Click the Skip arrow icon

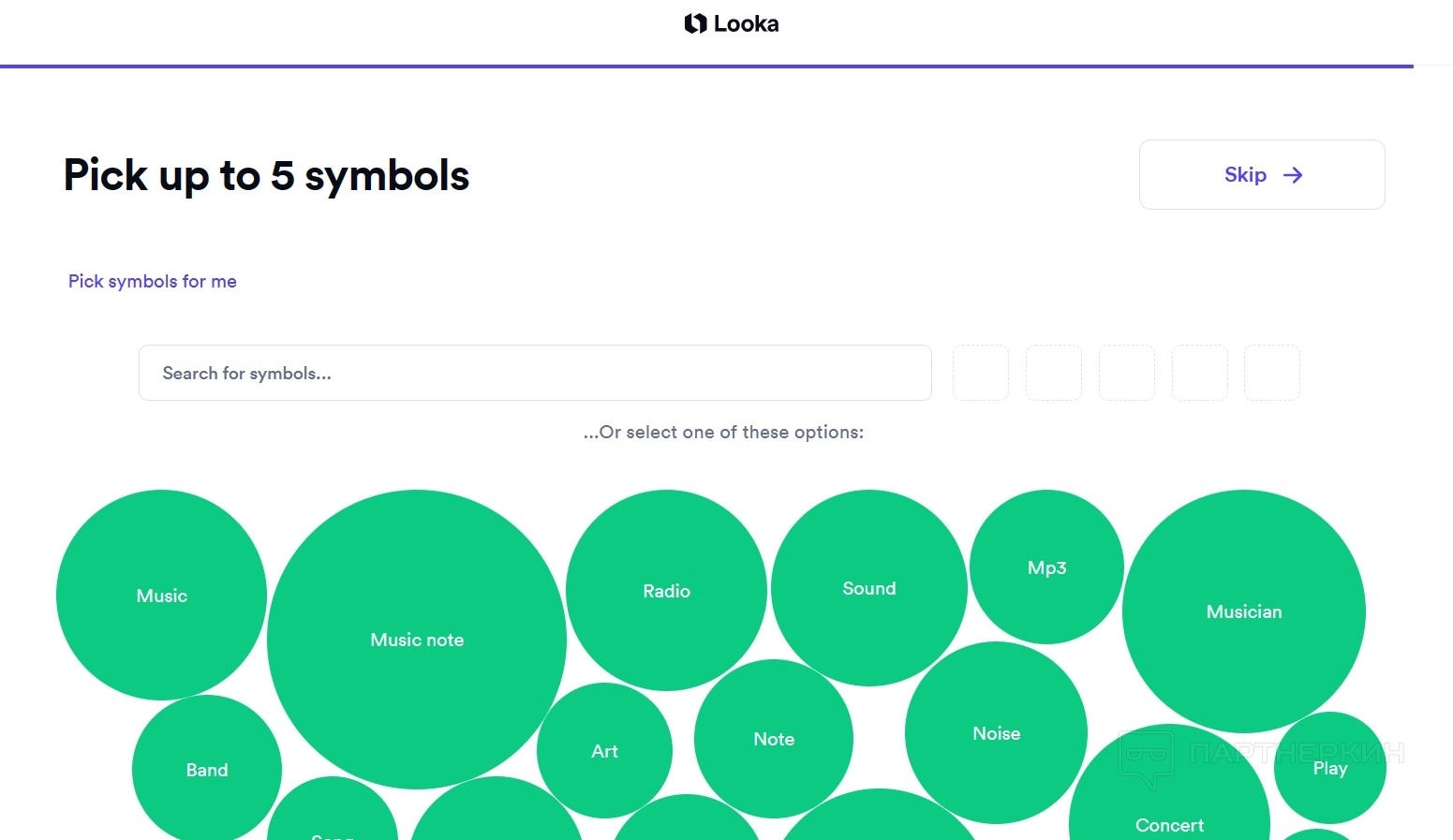tap(1293, 175)
